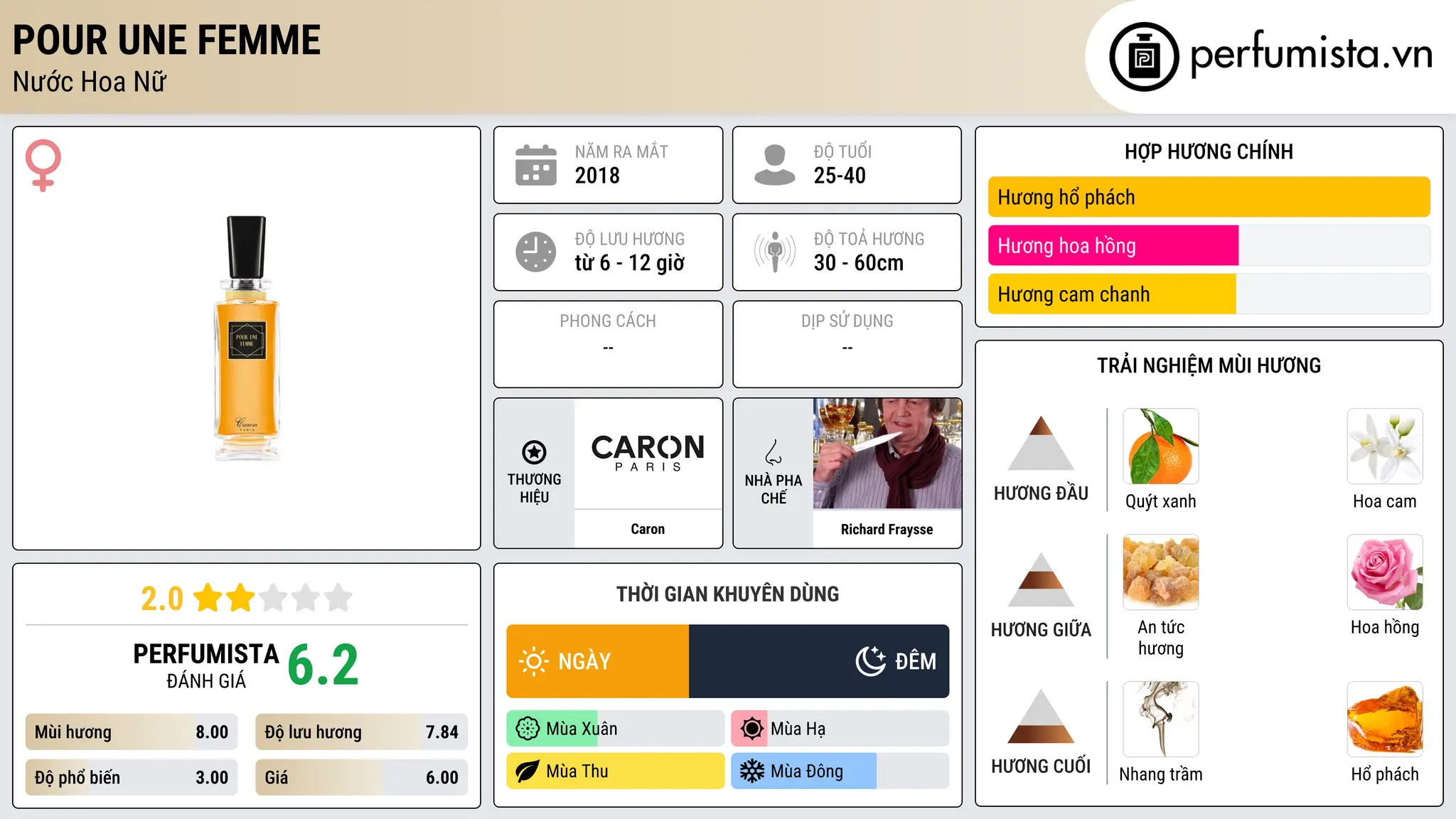Click the orange Ngày usage segment
1456x819 pixels.
[x=598, y=661]
